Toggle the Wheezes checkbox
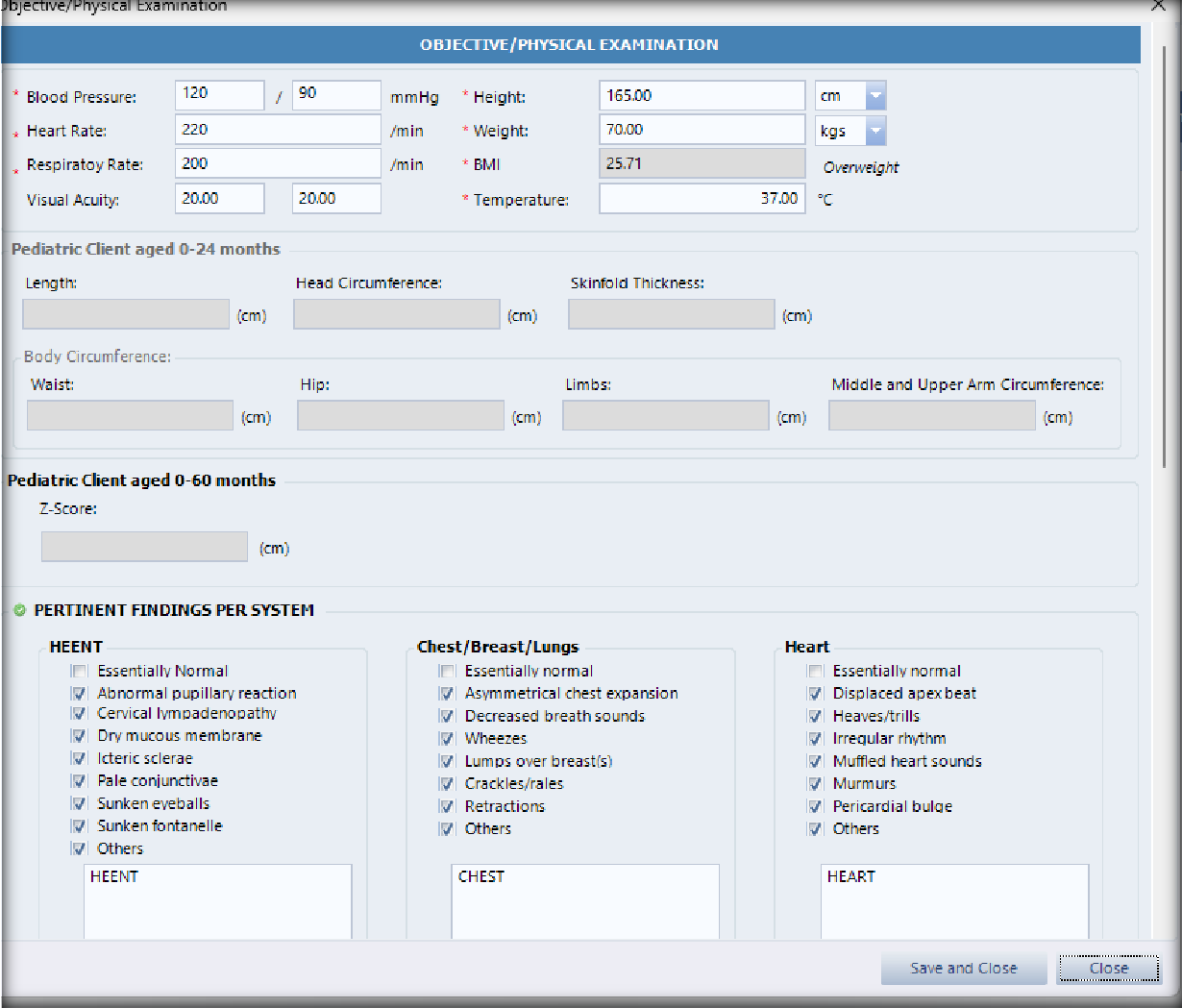Image resolution: width=1182 pixels, height=1008 pixels. (447, 739)
